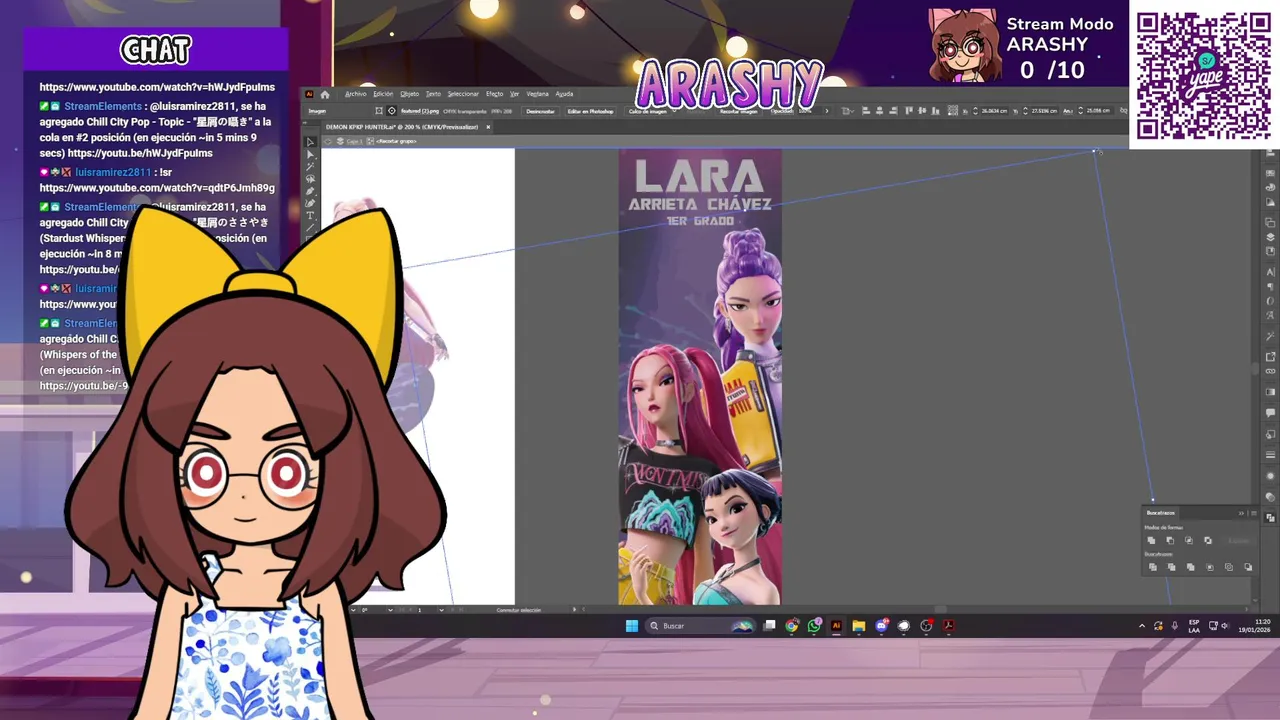Click the Windows Start button
The image size is (1280, 720).
click(x=632, y=626)
